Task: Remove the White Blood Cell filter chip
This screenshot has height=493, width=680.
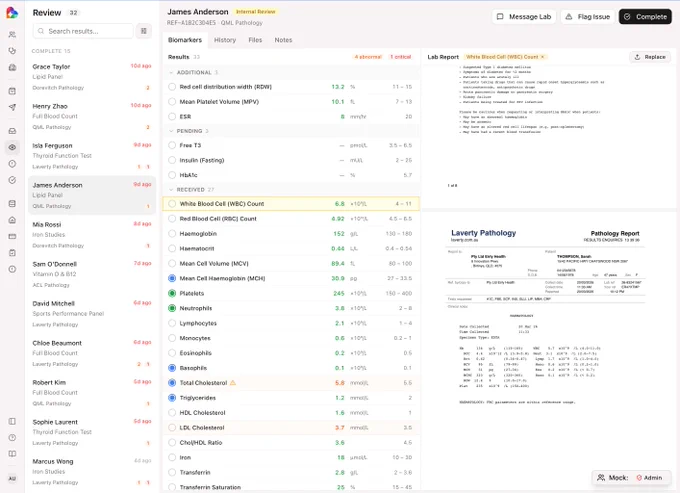Action: click(x=543, y=57)
